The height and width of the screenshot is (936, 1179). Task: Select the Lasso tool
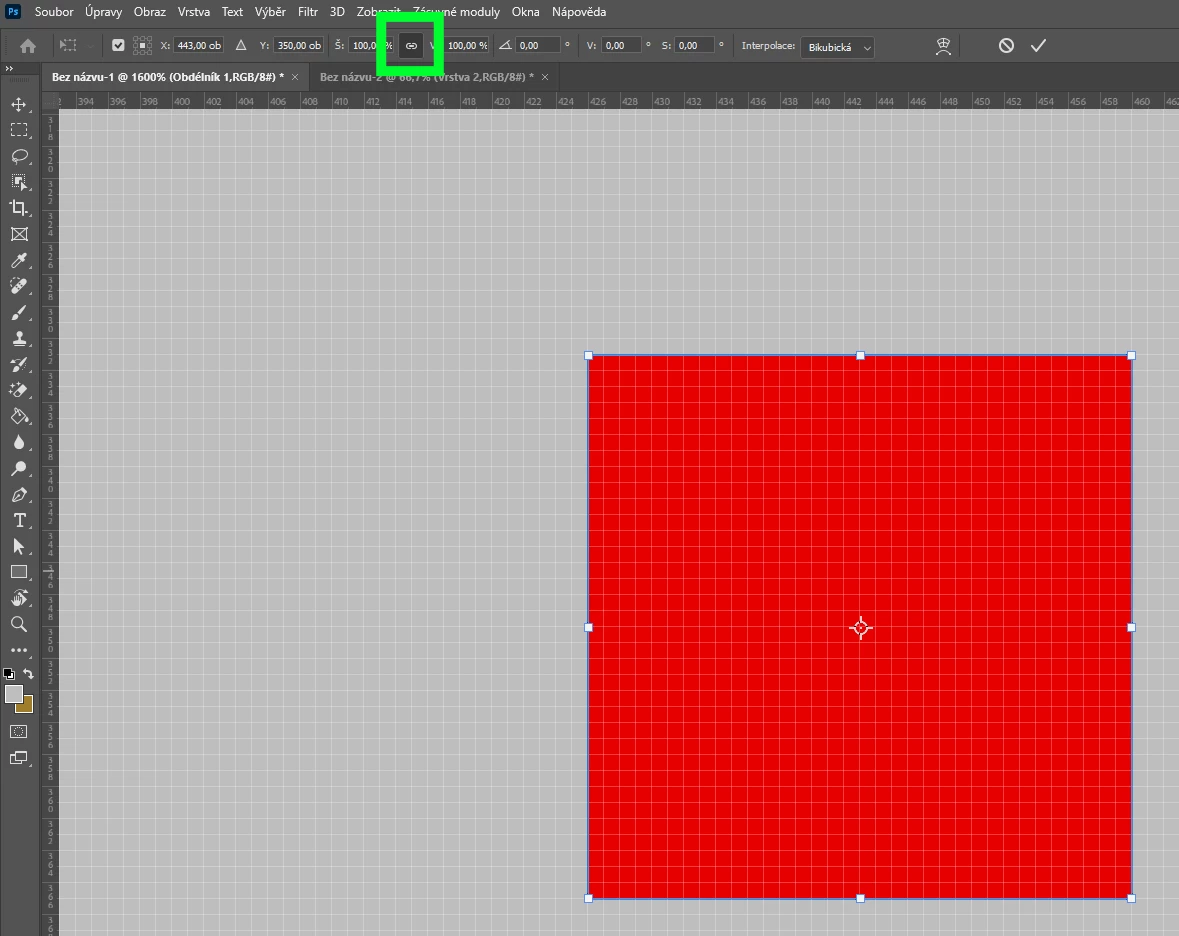(19, 156)
